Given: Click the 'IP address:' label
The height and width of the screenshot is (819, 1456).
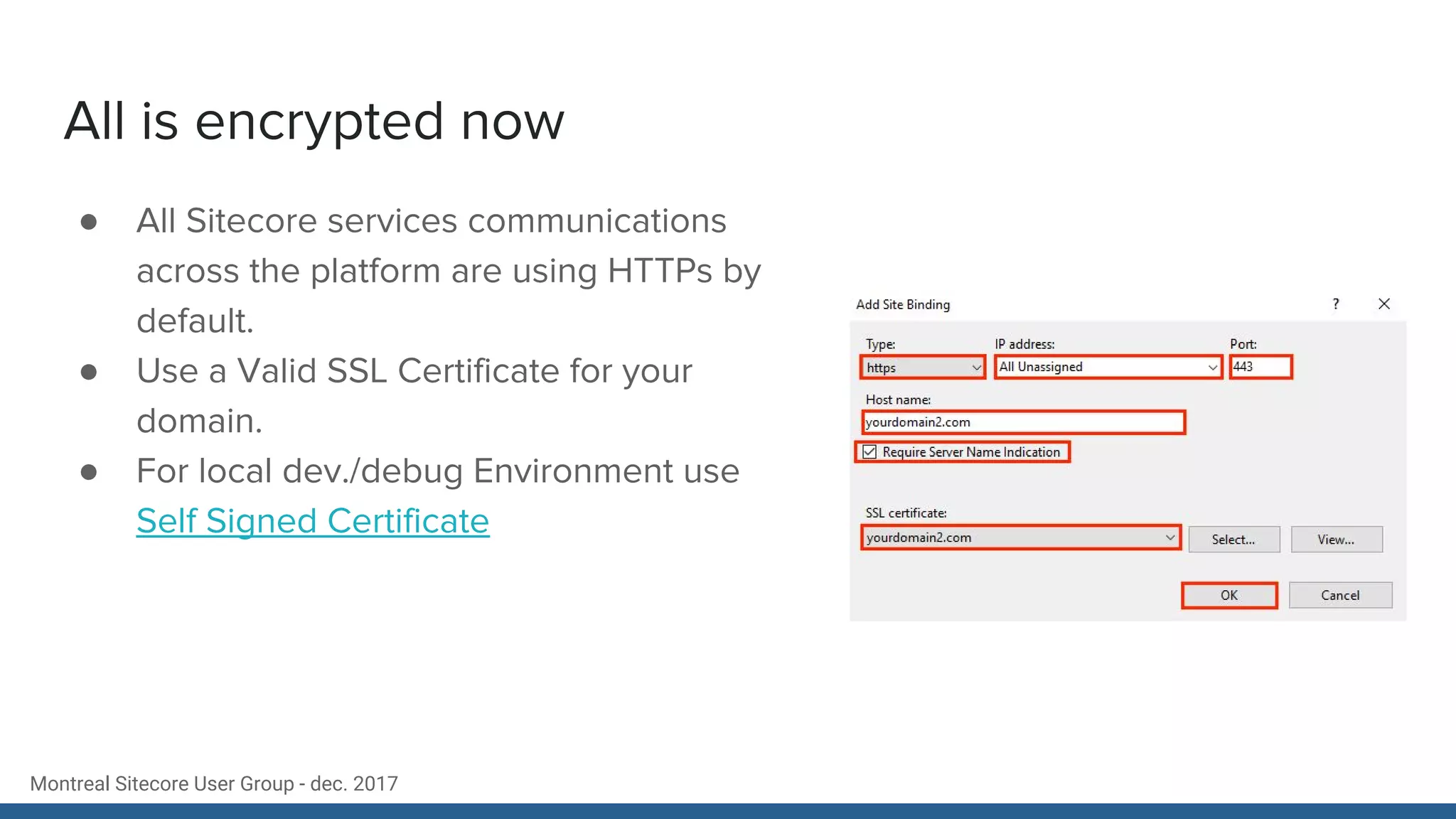Looking at the screenshot, I should (x=1024, y=344).
